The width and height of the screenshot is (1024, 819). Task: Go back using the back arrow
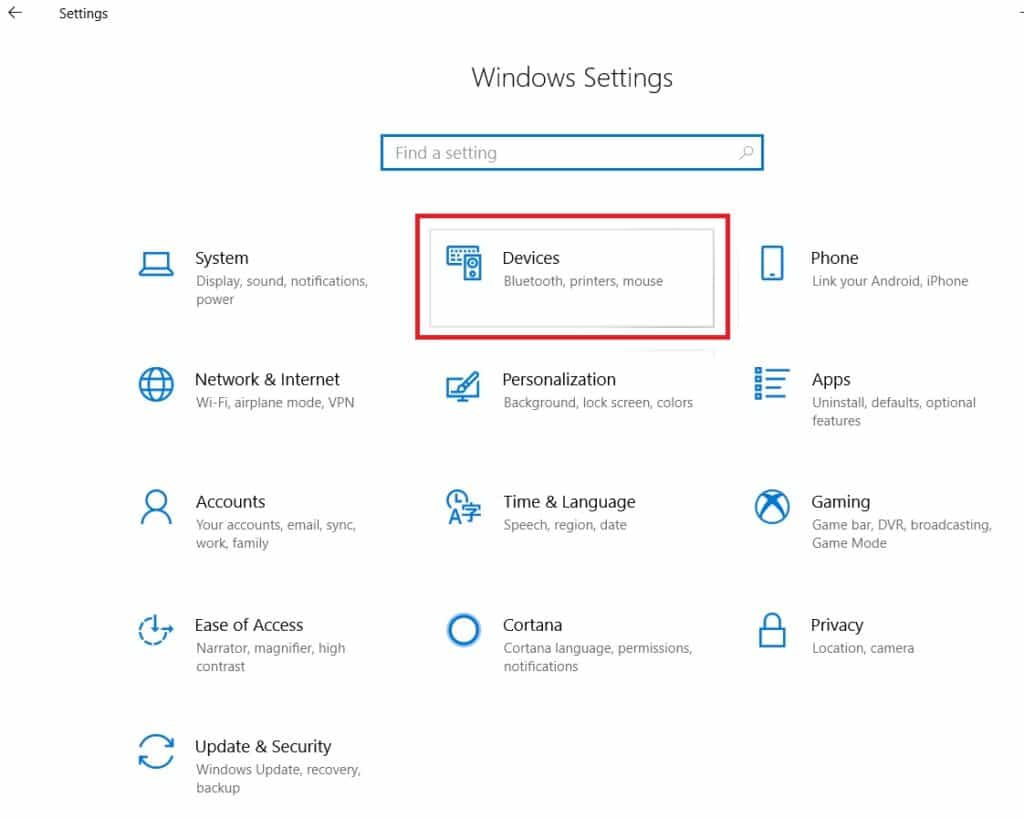tap(15, 13)
